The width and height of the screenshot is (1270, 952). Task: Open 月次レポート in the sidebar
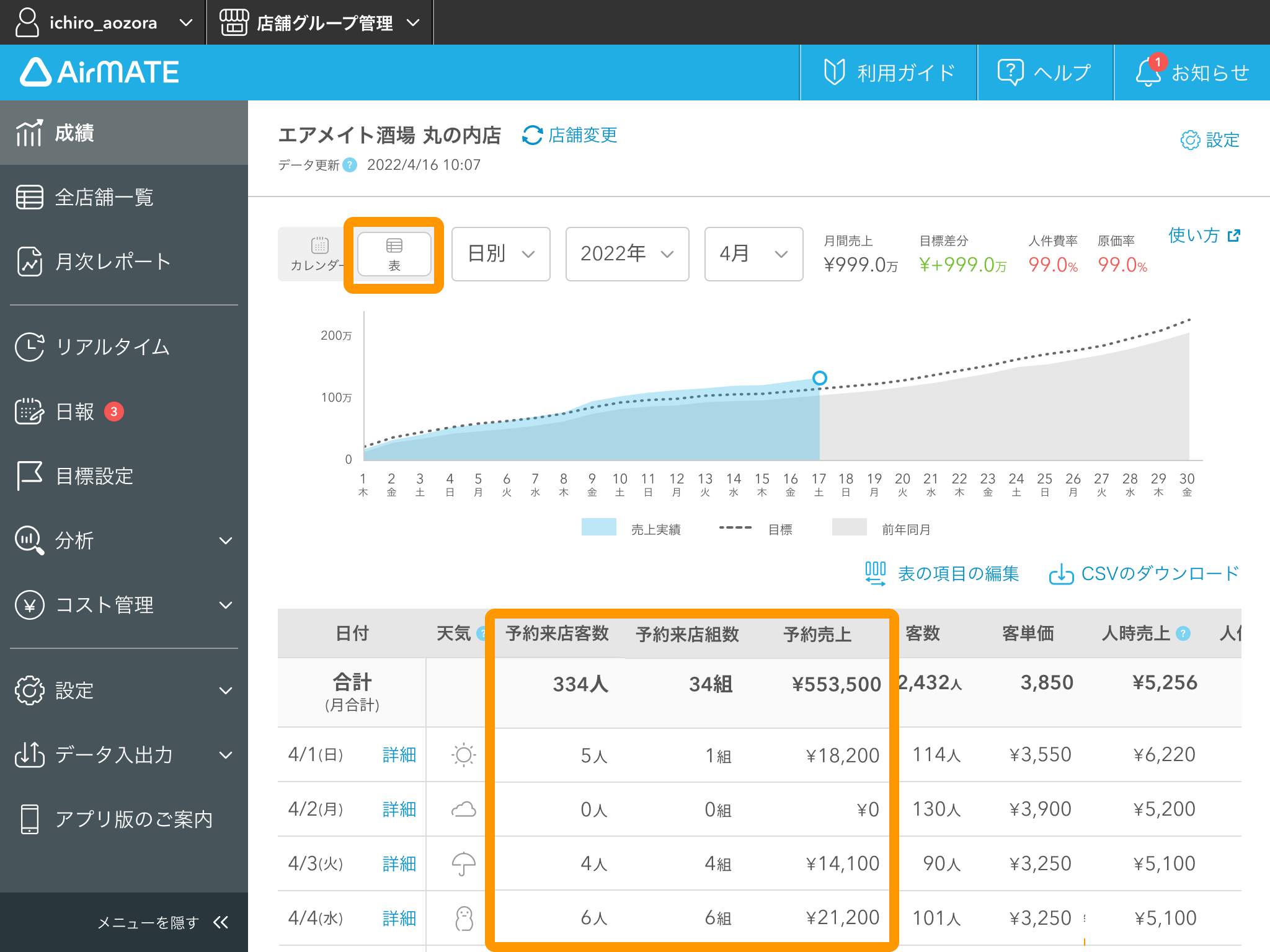[x=124, y=262]
